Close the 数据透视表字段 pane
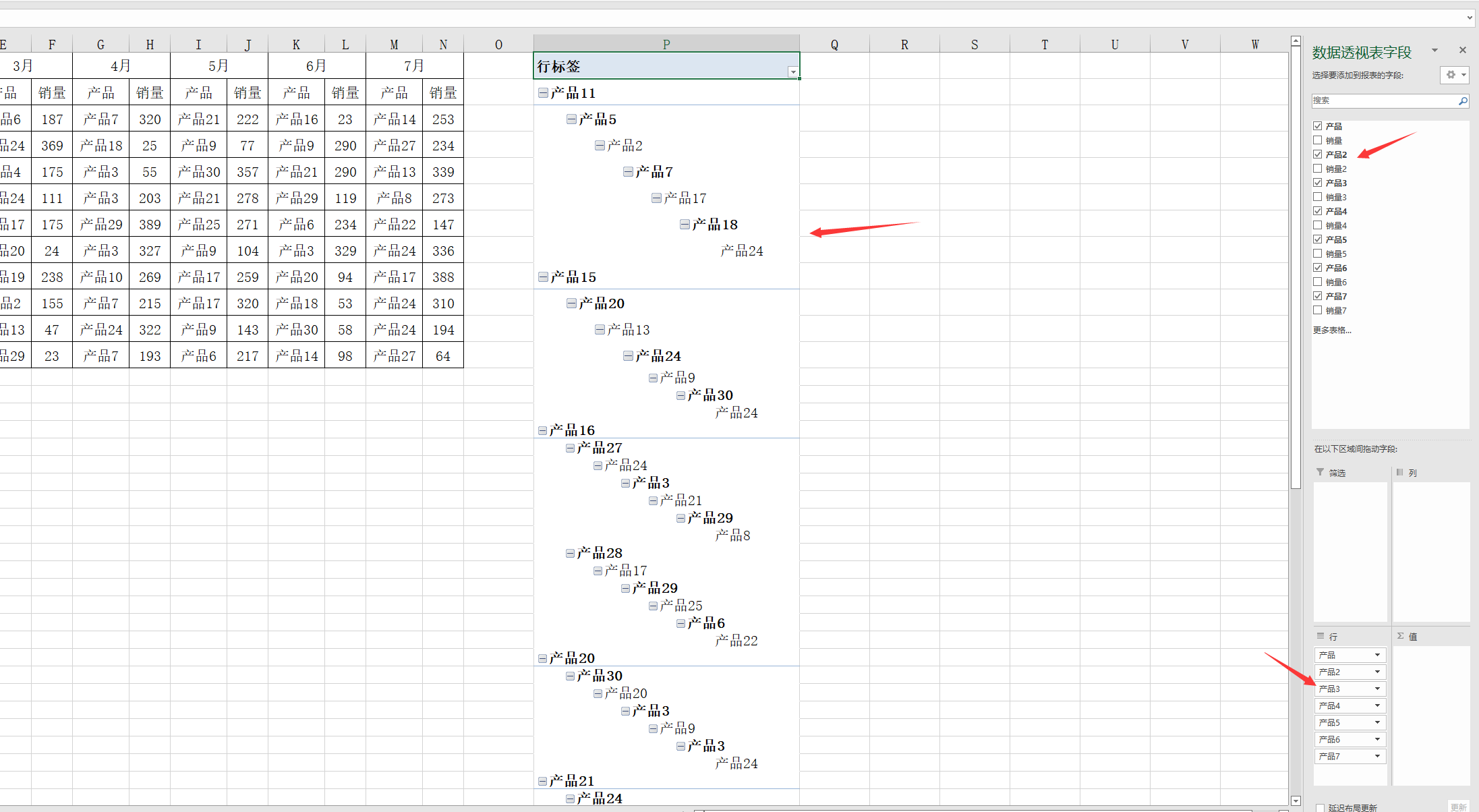 (x=1462, y=50)
